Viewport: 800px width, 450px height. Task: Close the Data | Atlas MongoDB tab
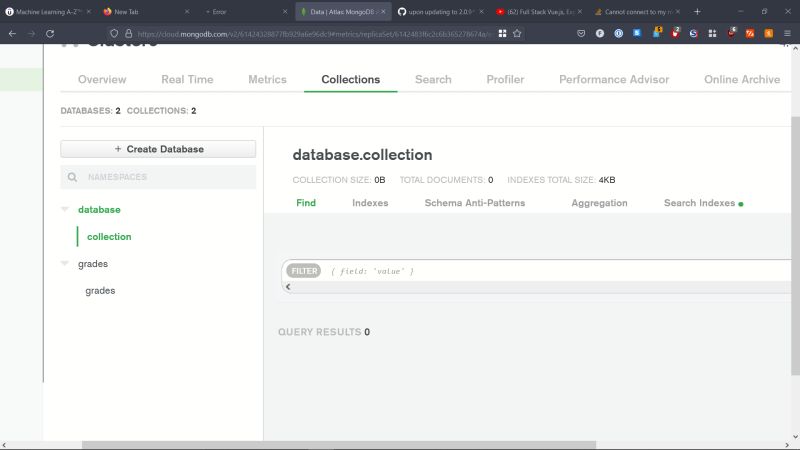[x=383, y=11]
